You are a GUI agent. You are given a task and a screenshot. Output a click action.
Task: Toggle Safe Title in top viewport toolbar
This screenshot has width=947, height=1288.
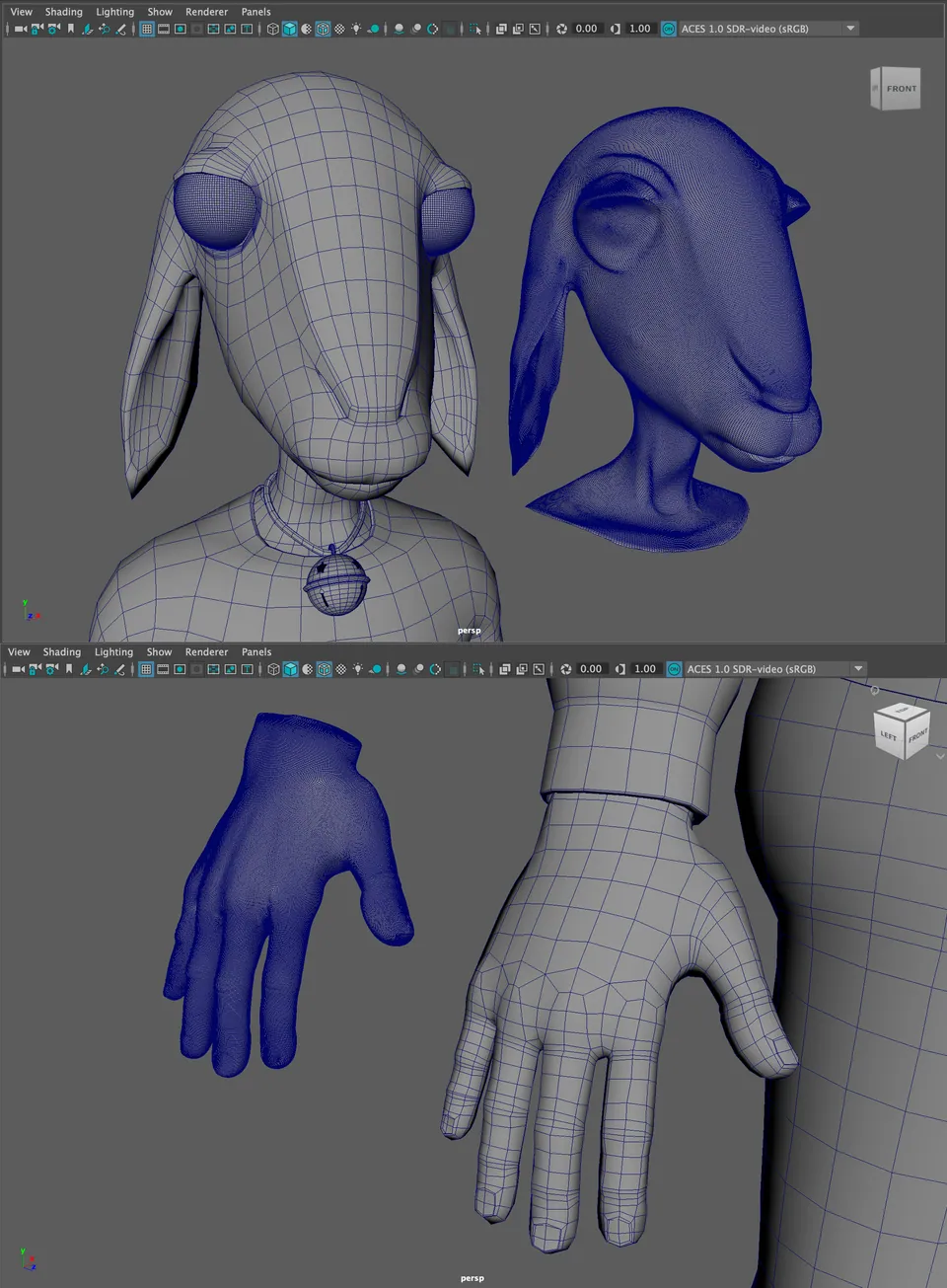coord(247,29)
